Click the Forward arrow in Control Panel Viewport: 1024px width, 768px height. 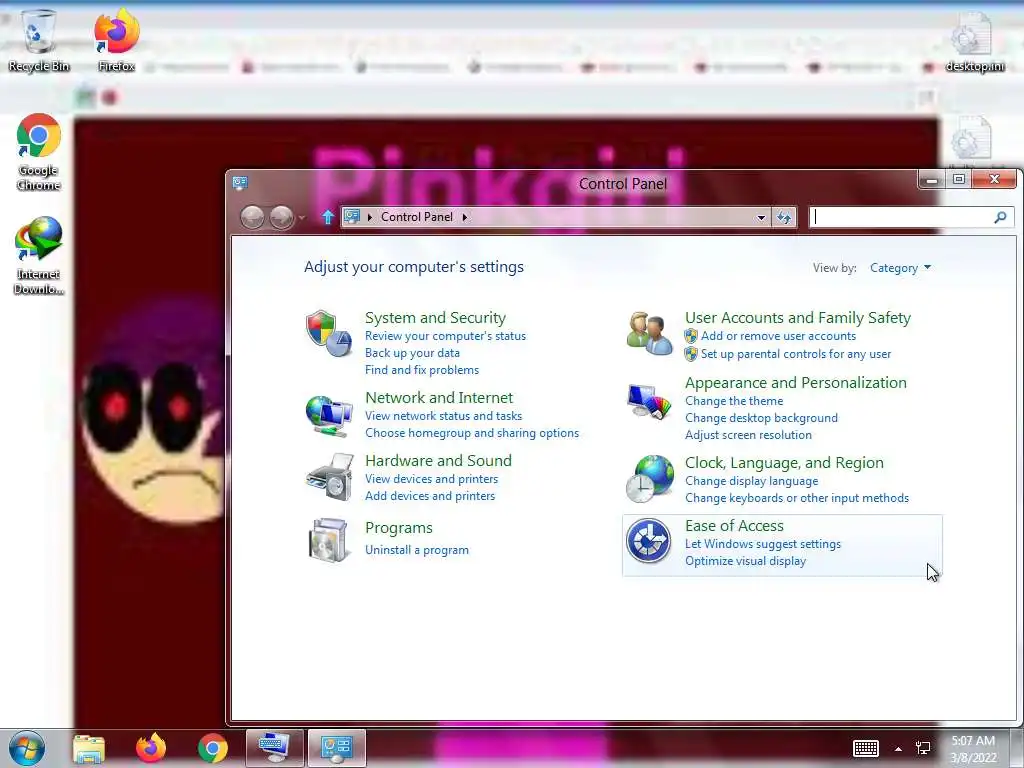pyautogui.click(x=281, y=217)
